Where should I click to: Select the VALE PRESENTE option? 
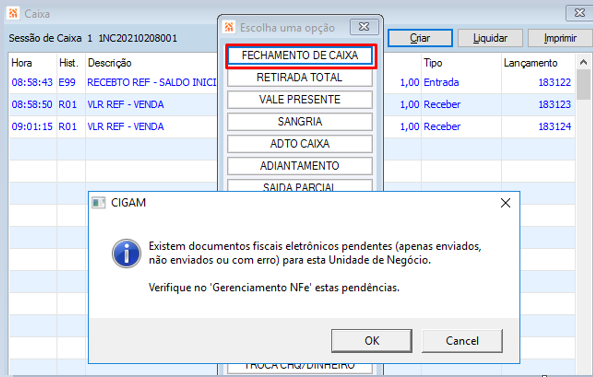point(300,99)
